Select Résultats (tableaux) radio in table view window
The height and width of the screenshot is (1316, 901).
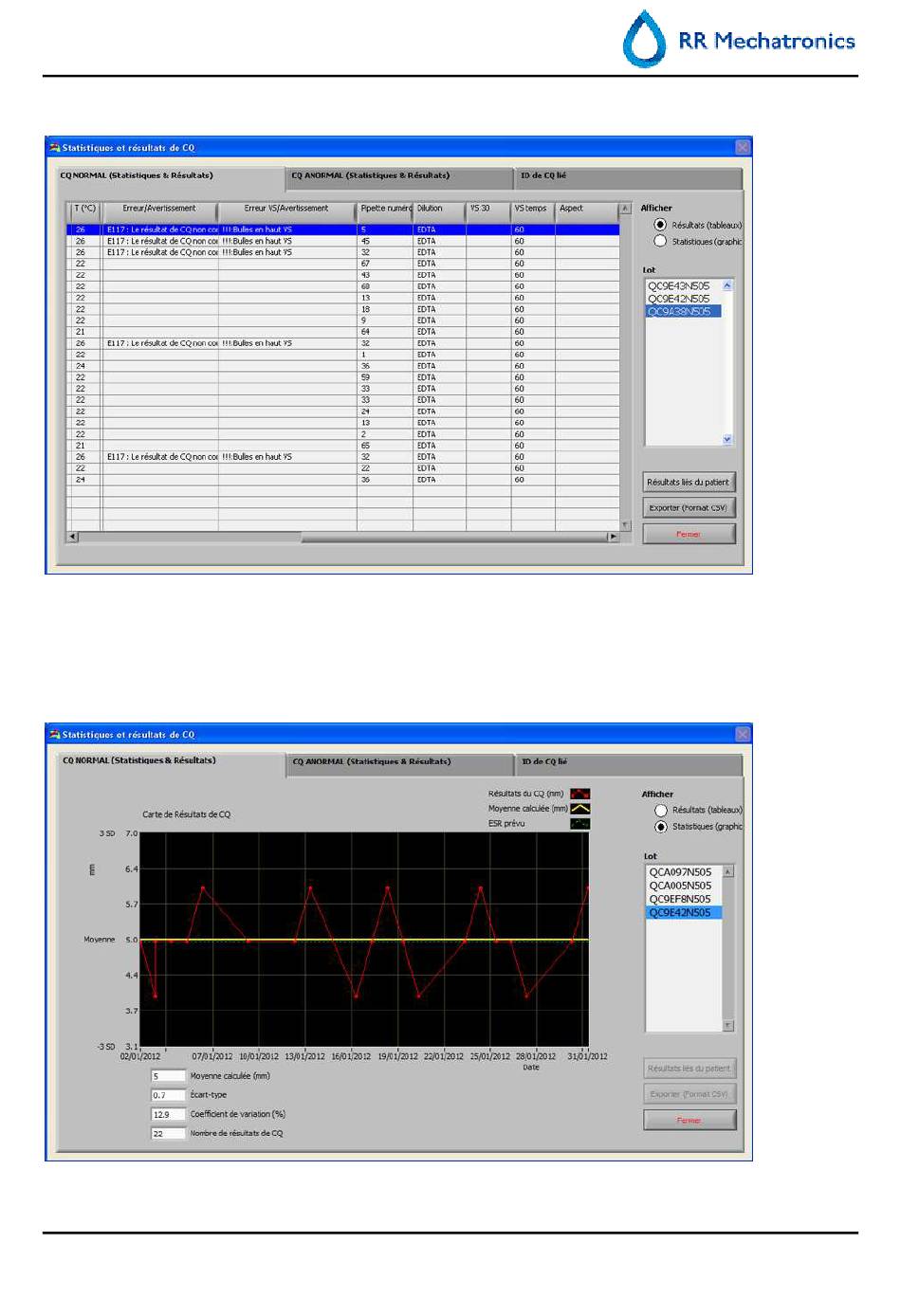tap(660, 225)
